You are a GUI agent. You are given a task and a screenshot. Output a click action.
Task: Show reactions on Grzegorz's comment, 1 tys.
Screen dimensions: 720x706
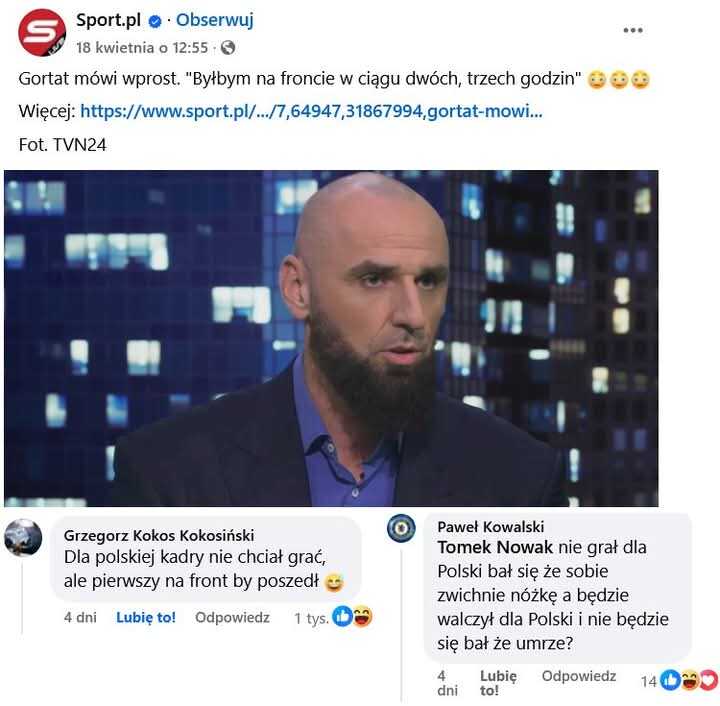(333, 617)
